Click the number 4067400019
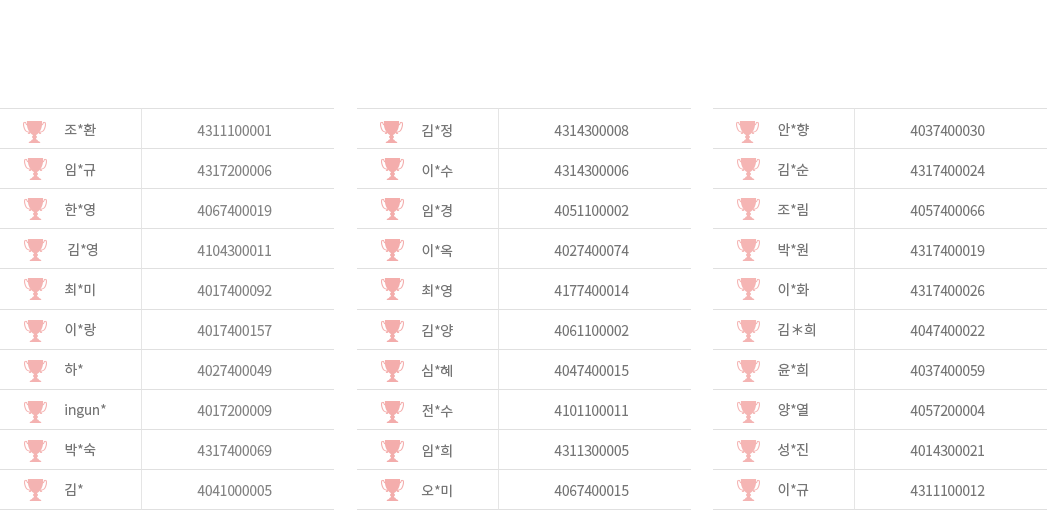This screenshot has height=510, width=1048. pyautogui.click(x=235, y=211)
